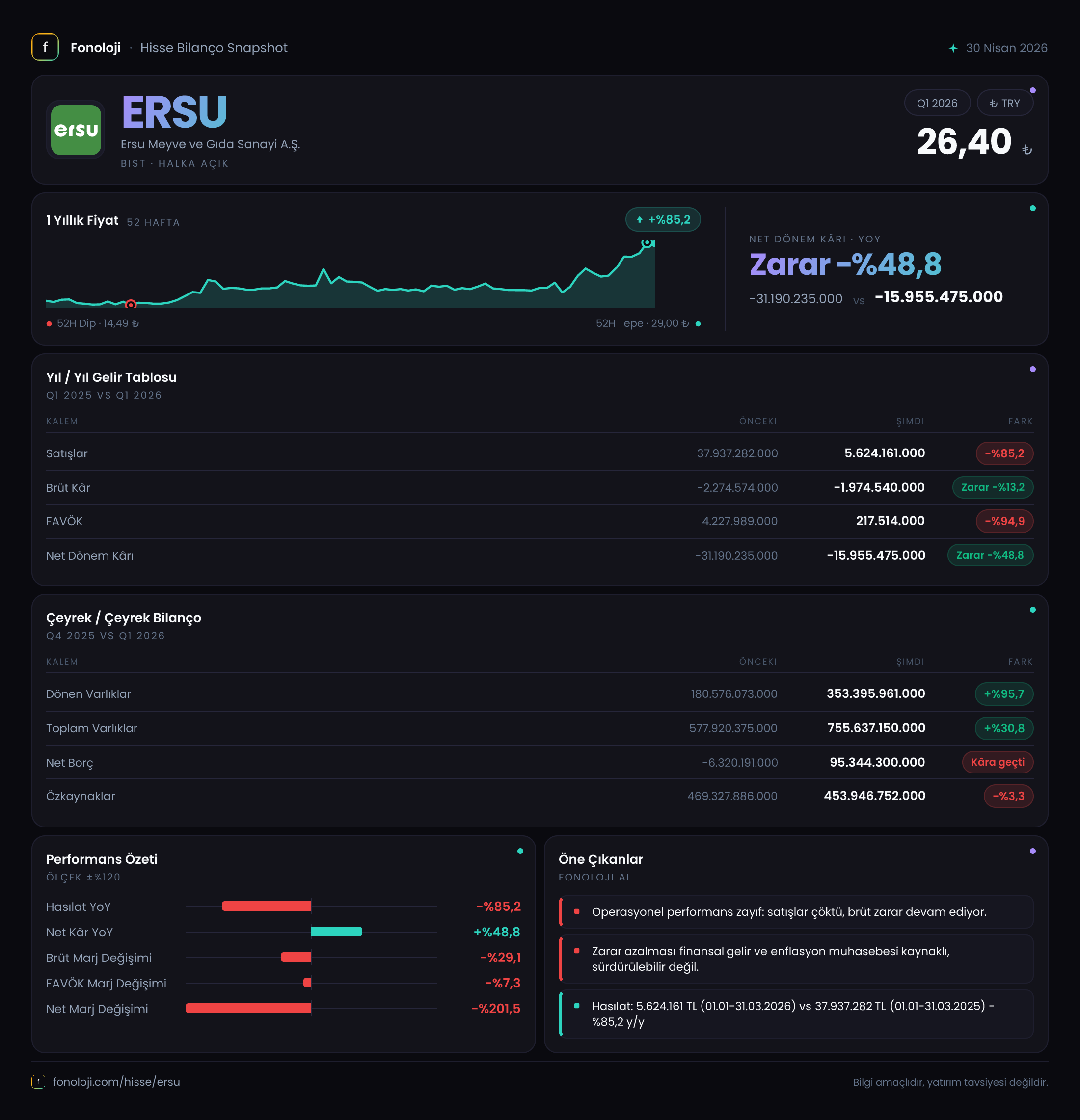The image size is (1080, 1120).
Task: Click the Zarar -%13,2 badge for Brüt Kâr
Action: pyautogui.click(x=993, y=487)
